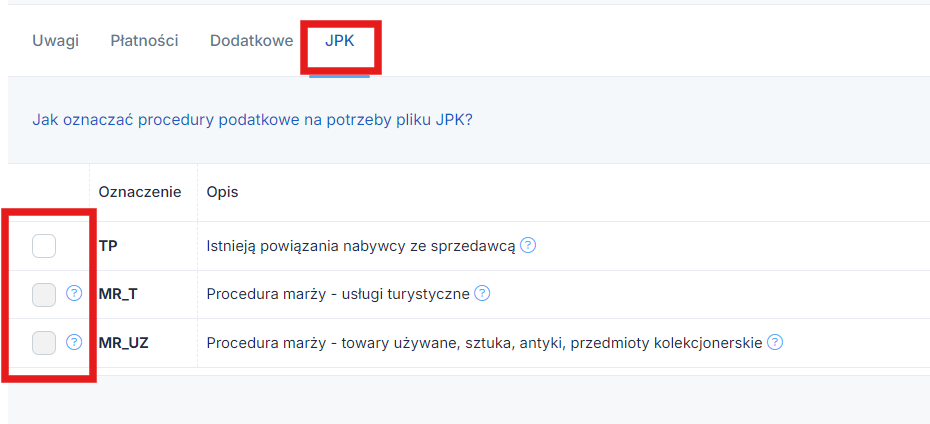Tick the TP checkbox
Image resolution: width=930 pixels, height=424 pixels.
click(44, 246)
